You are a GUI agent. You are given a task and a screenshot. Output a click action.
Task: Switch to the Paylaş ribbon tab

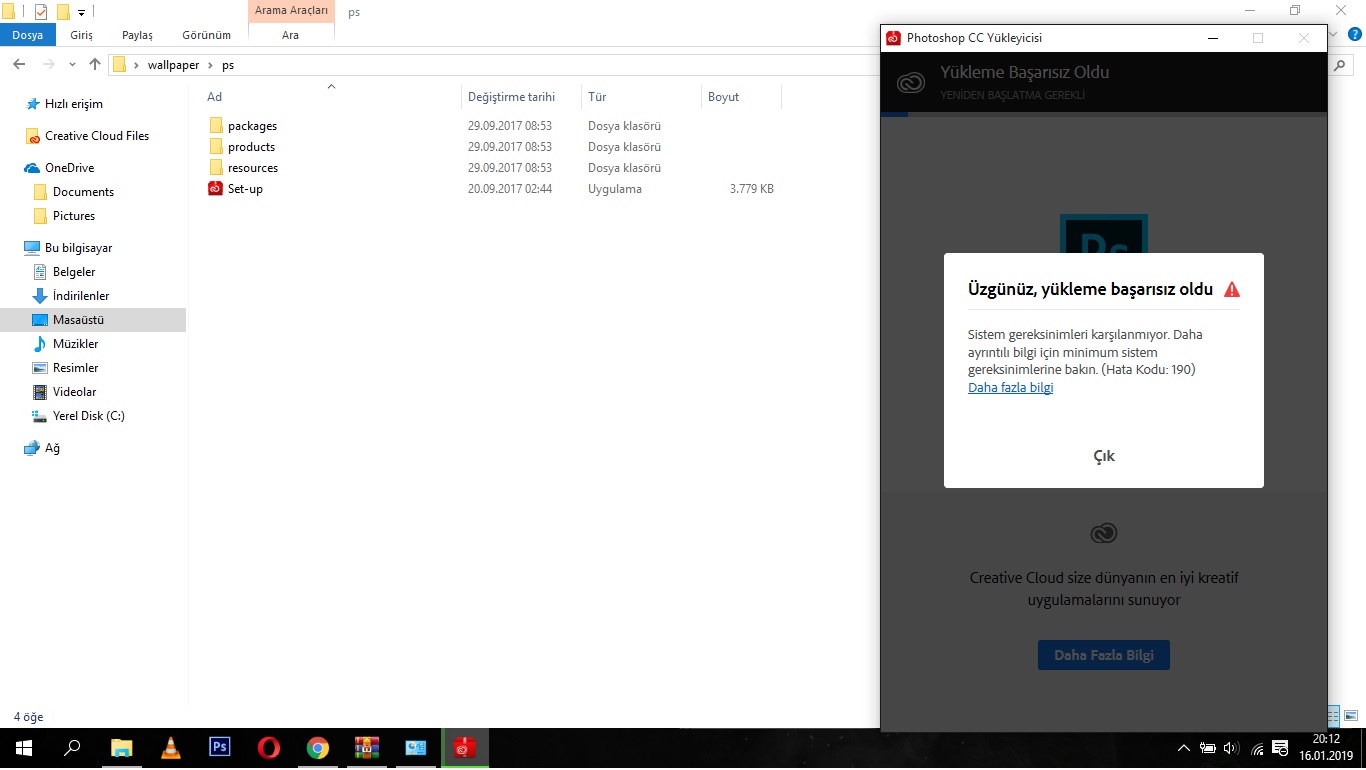click(x=137, y=35)
